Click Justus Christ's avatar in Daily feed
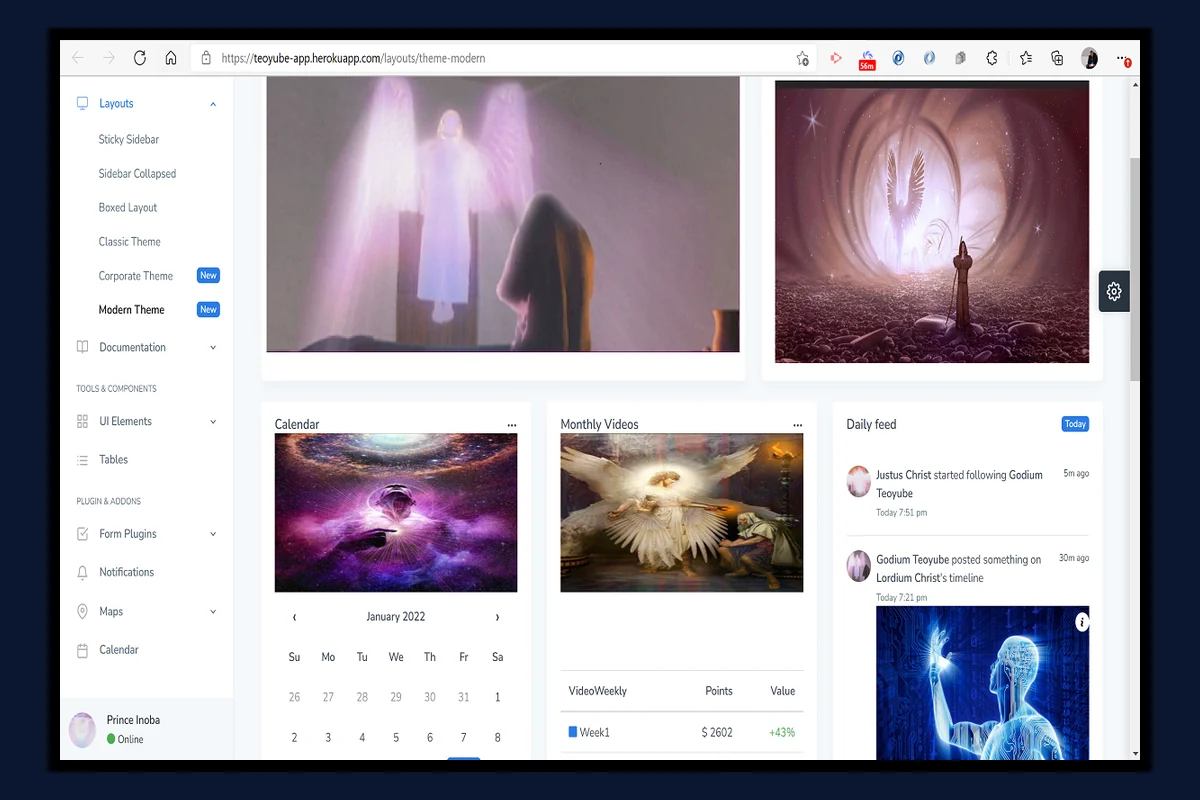The image size is (1200, 800). 859,481
